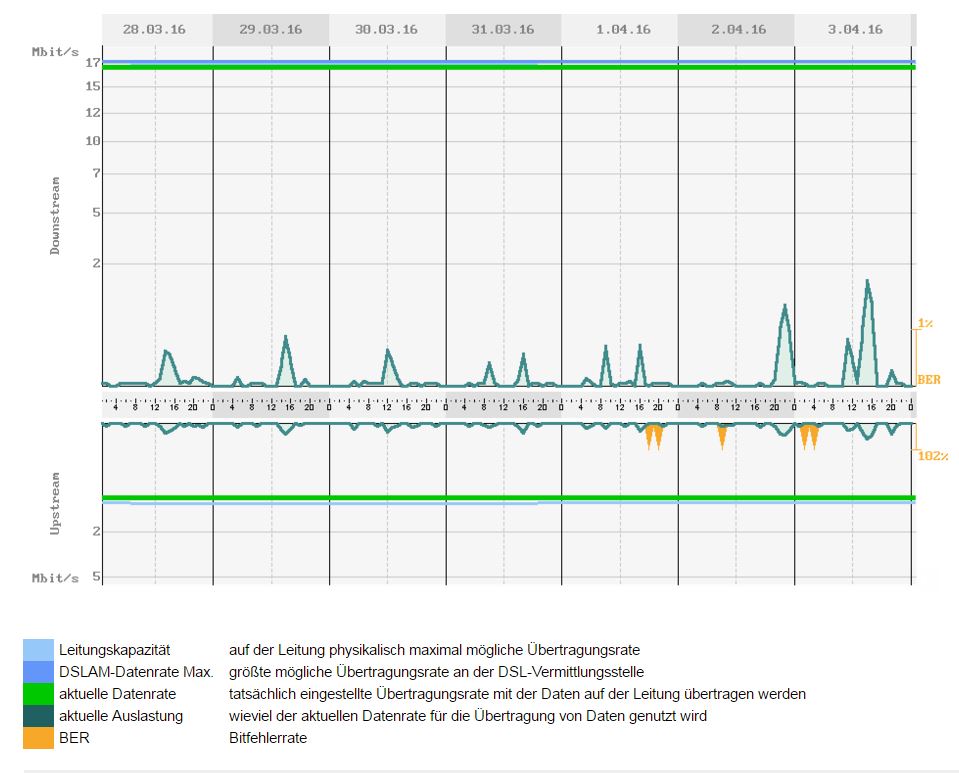Click the orange BER legend swatch

click(38, 738)
